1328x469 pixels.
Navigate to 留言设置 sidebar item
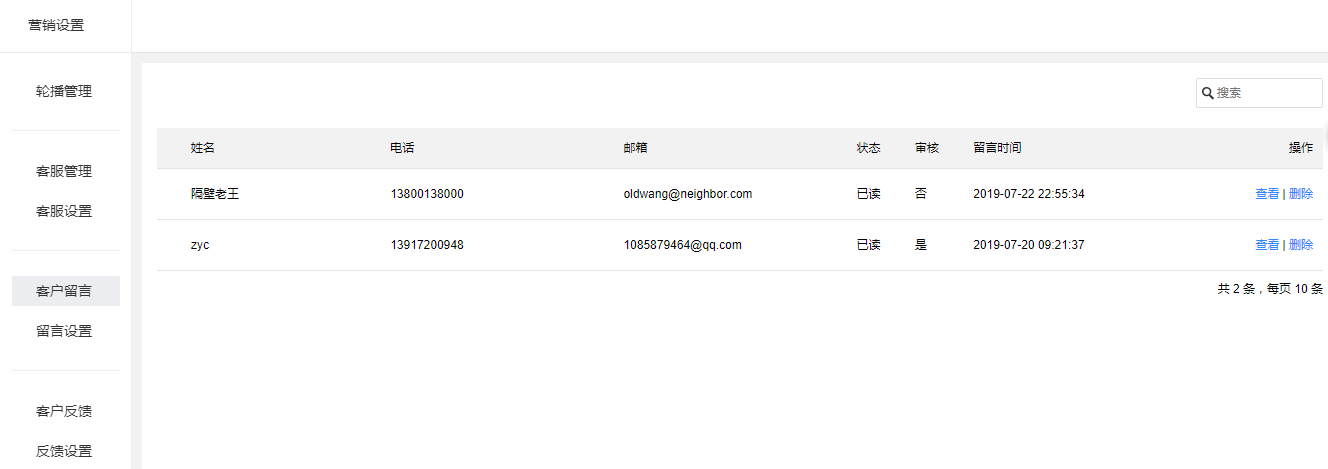64,331
